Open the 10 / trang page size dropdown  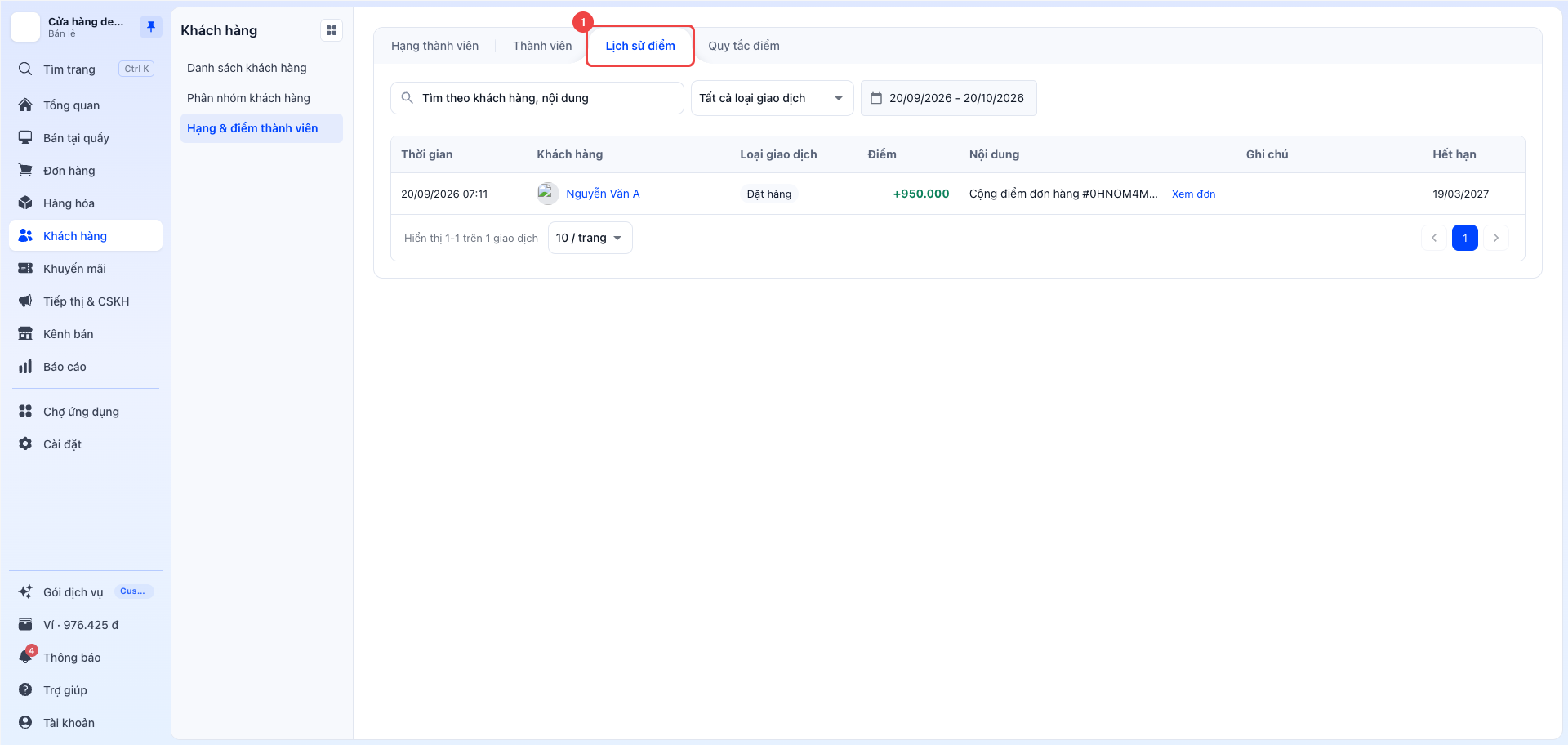tap(590, 238)
